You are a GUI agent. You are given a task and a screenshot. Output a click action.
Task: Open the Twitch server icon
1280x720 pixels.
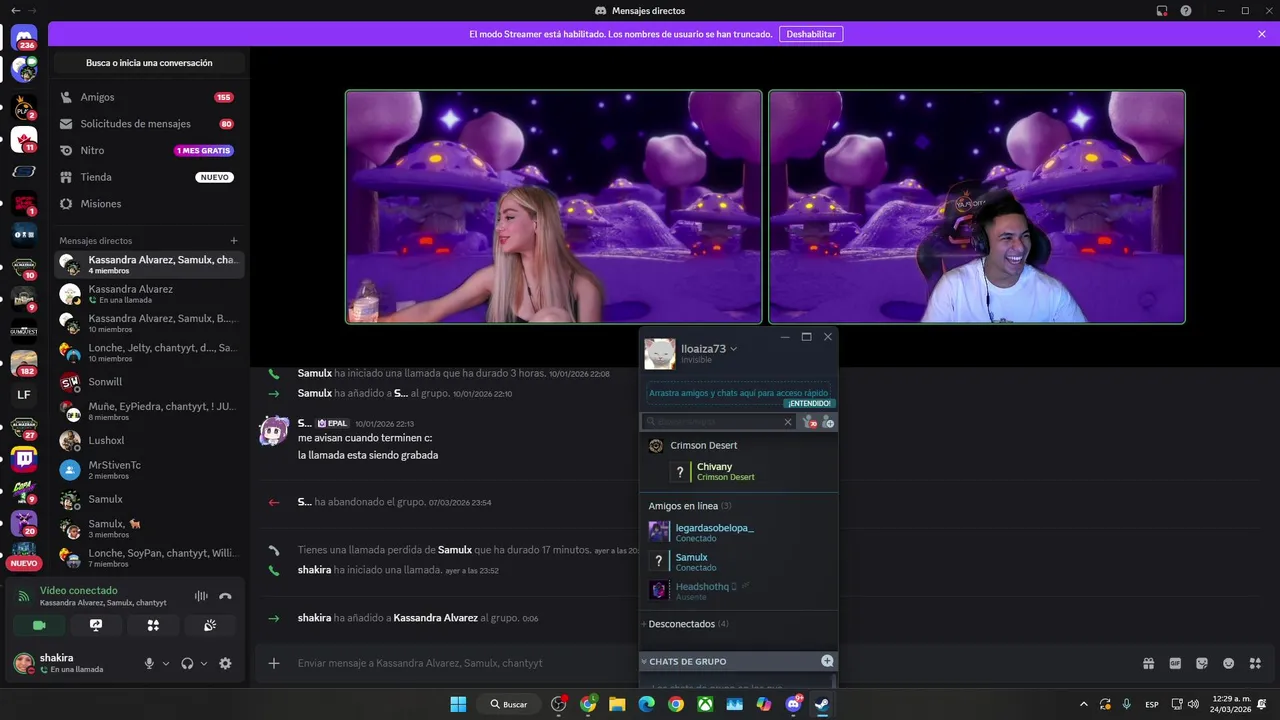(x=24, y=460)
